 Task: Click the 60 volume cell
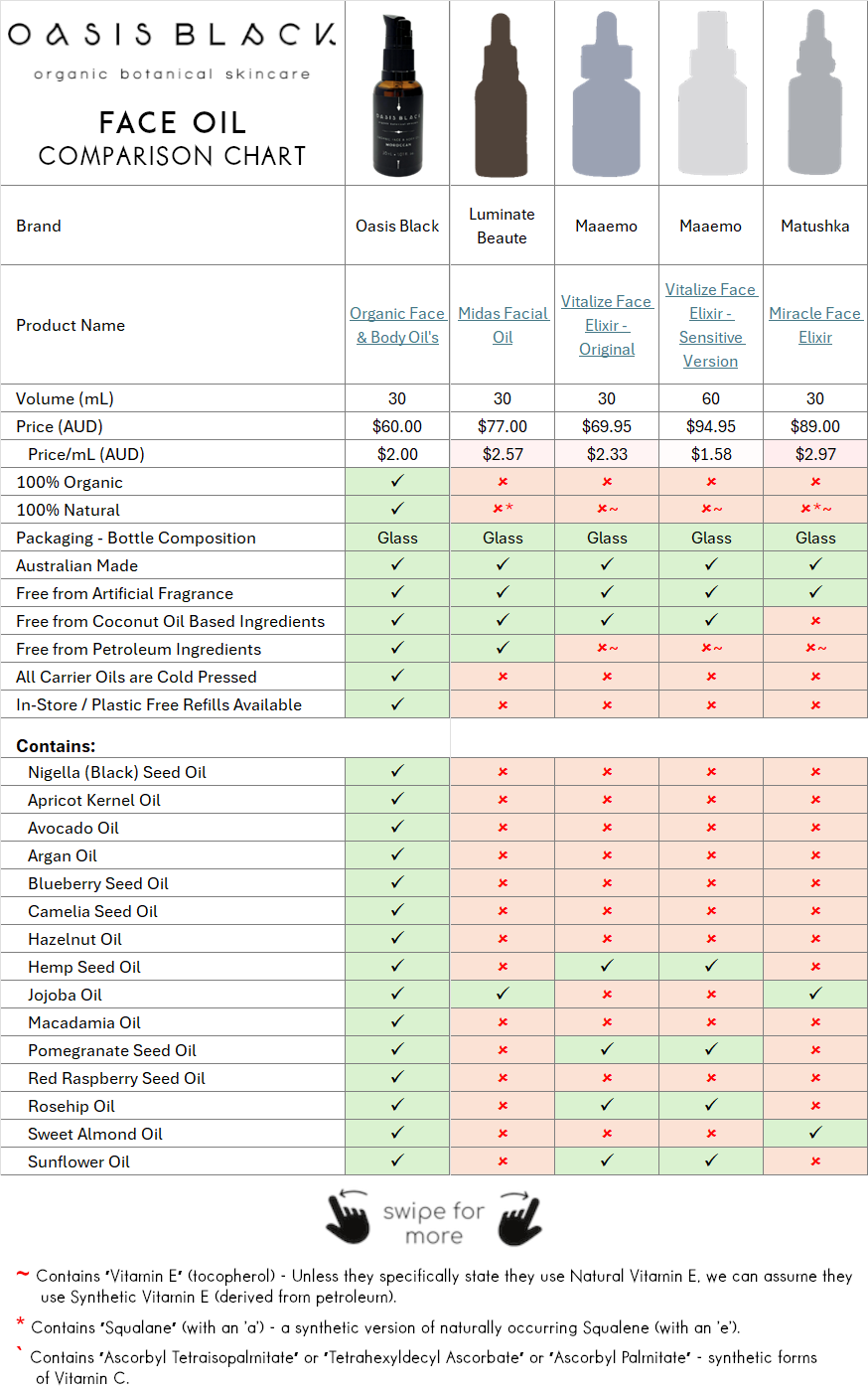pyautogui.click(x=711, y=398)
